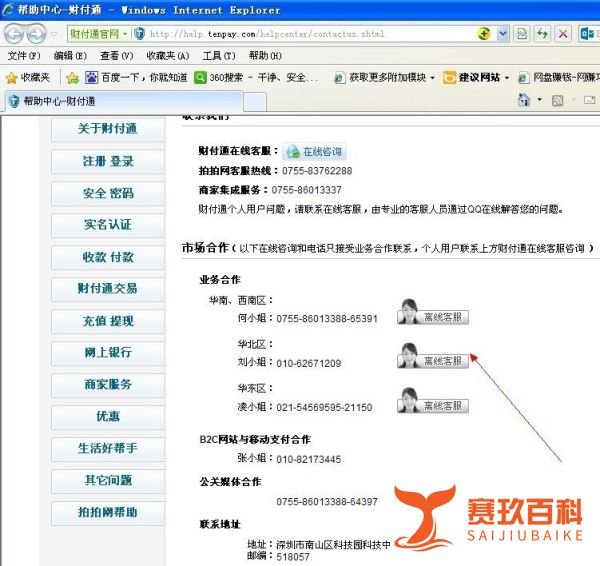Open the recent pages dropdown arrow
600x566 pixels.
54,34
